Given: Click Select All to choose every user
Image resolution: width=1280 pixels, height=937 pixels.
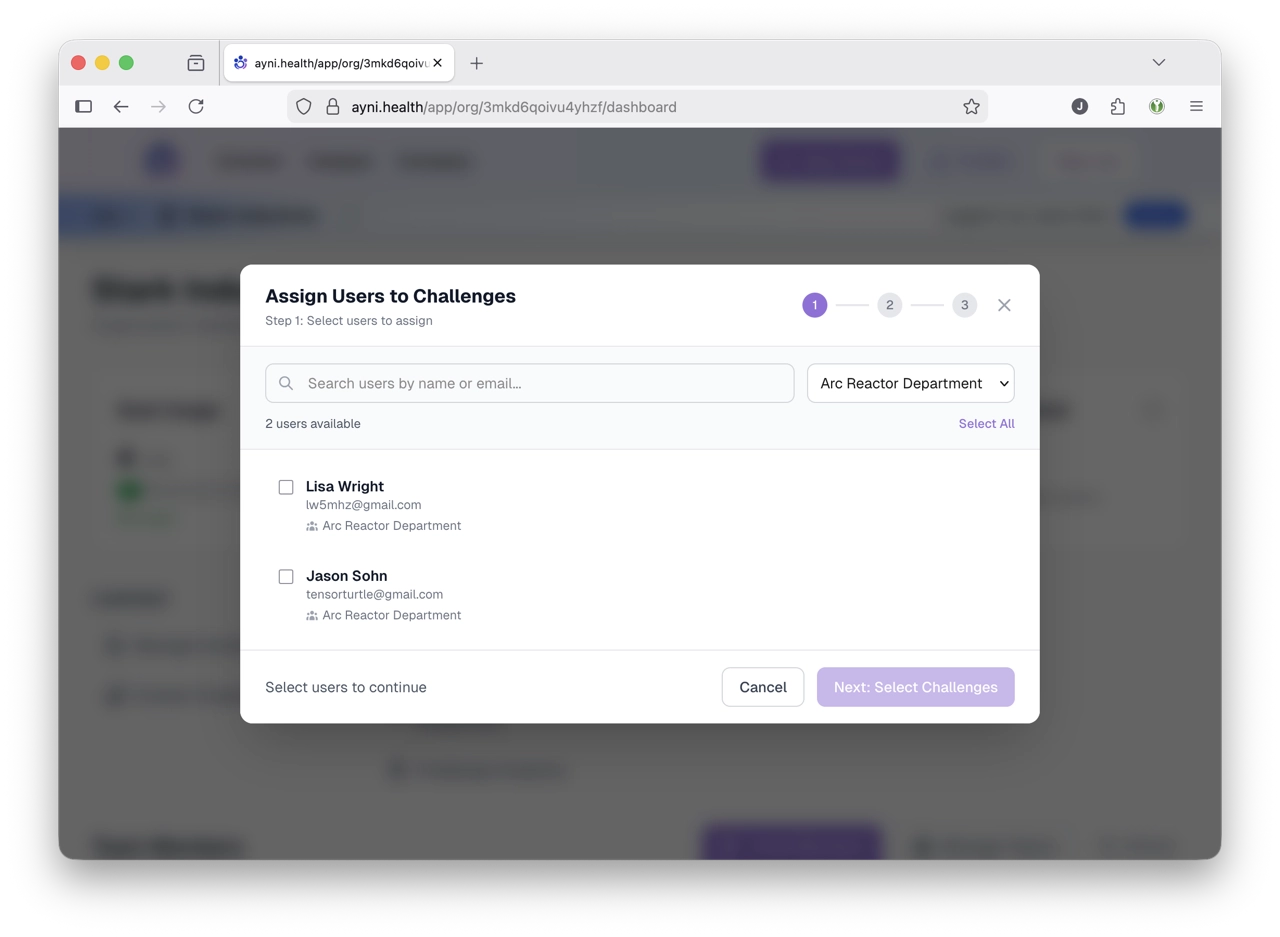Looking at the screenshot, I should point(986,423).
